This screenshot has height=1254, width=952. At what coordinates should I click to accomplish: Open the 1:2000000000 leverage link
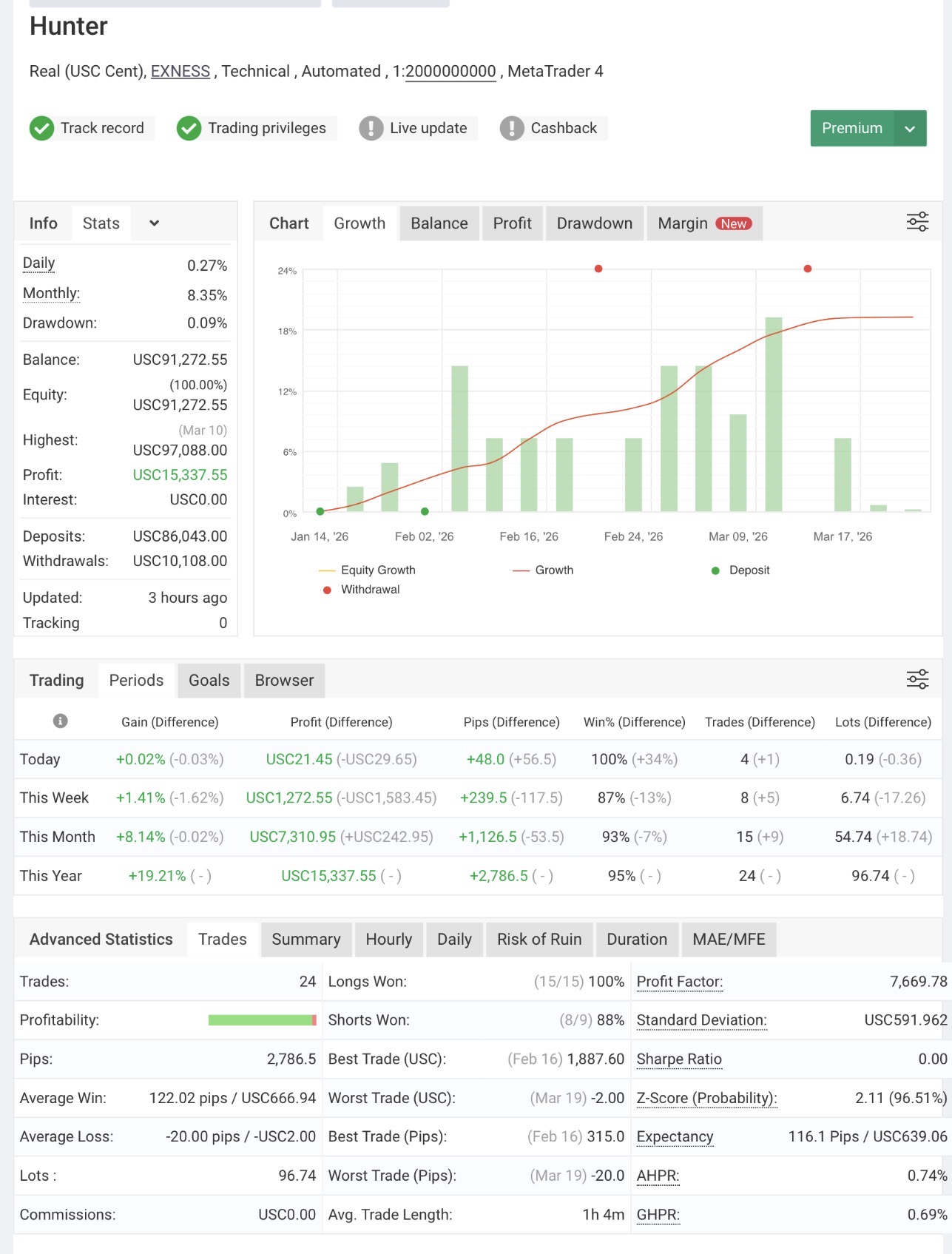pyautogui.click(x=450, y=72)
